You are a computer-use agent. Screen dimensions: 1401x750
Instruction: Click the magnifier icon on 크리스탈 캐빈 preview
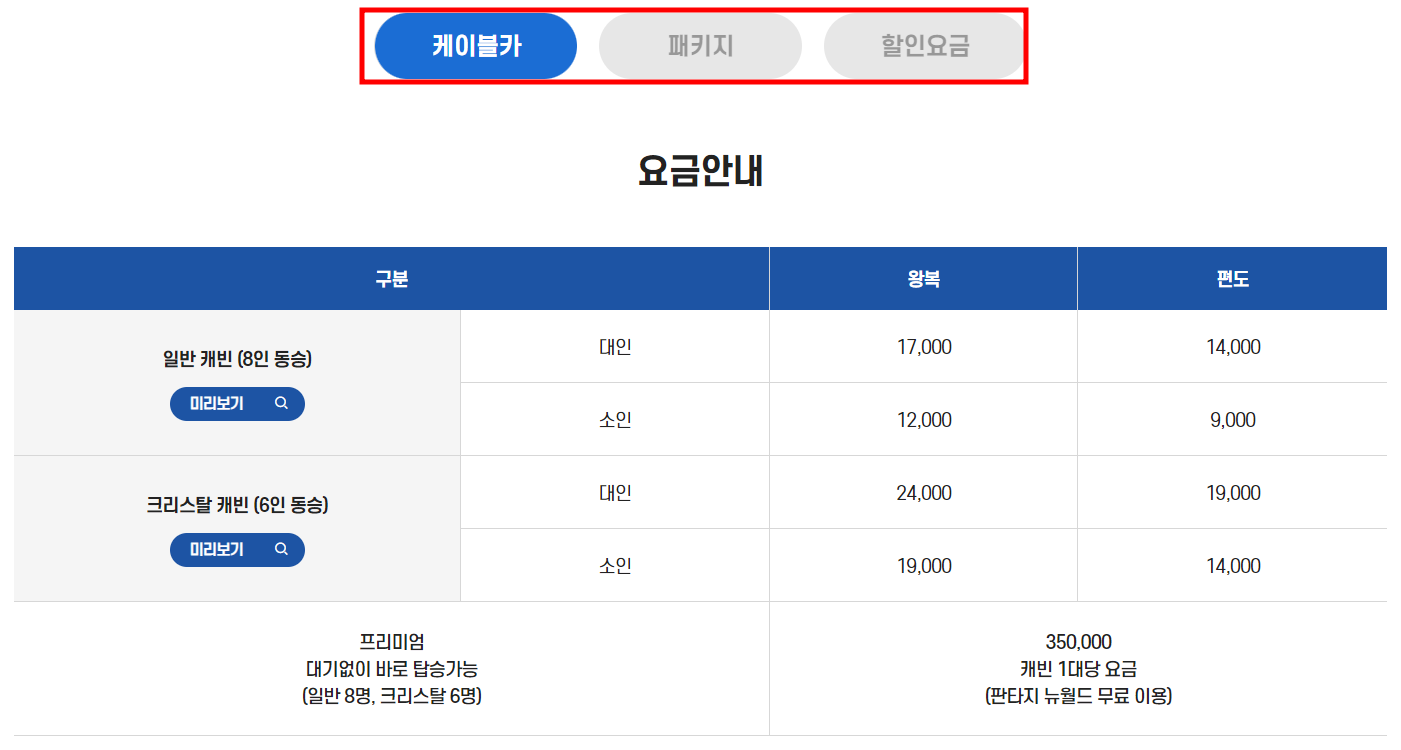(x=281, y=549)
